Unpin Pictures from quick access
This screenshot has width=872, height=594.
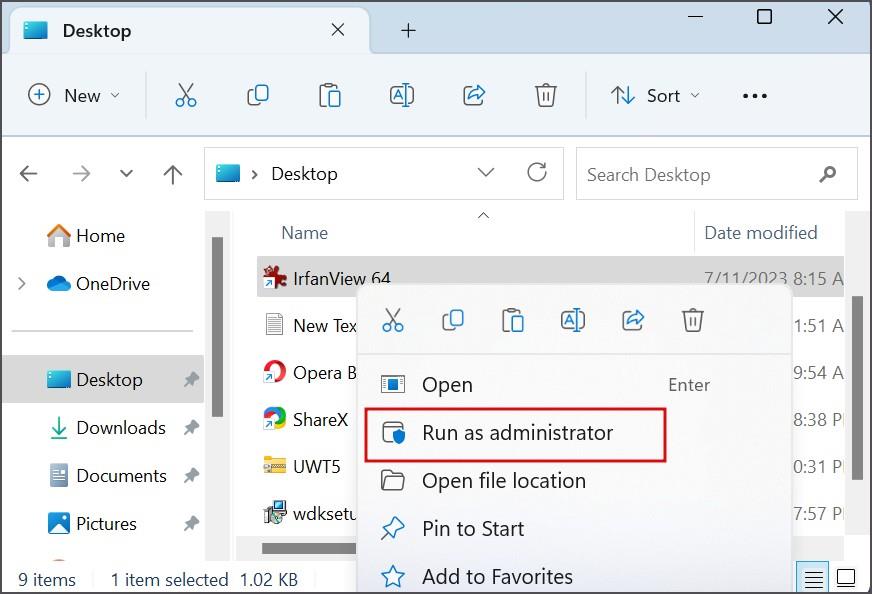click(x=191, y=523)
